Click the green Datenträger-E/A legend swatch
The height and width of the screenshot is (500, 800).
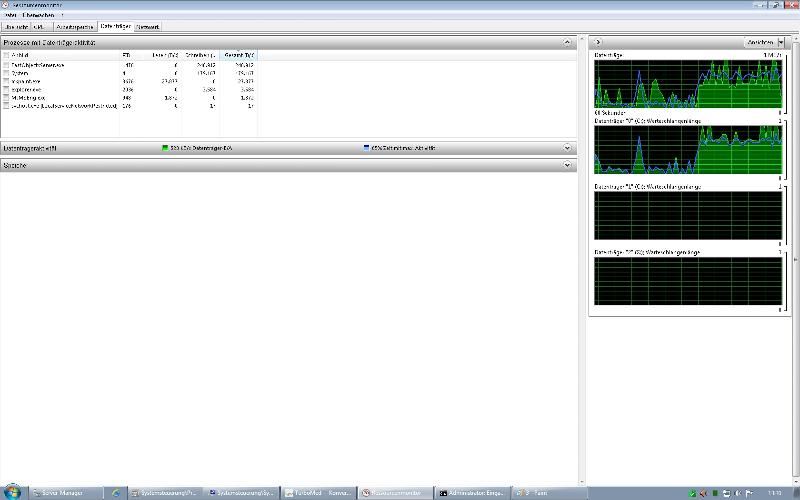[165, 148]
